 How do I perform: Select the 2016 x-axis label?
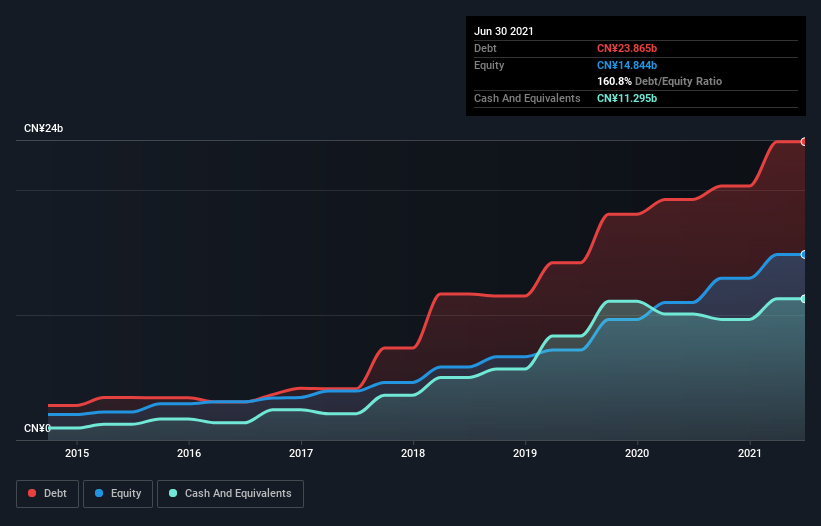coord(189,453)
